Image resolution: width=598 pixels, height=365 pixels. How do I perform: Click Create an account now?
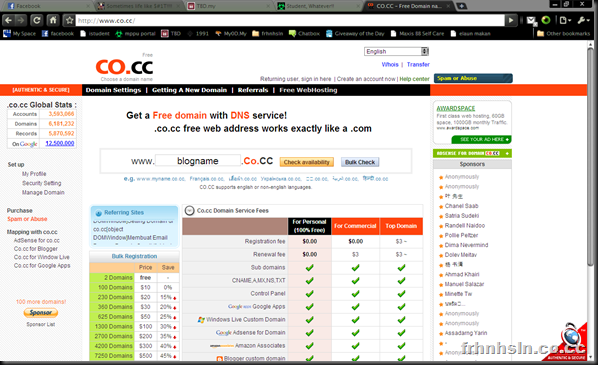click(x=366, y=79)
